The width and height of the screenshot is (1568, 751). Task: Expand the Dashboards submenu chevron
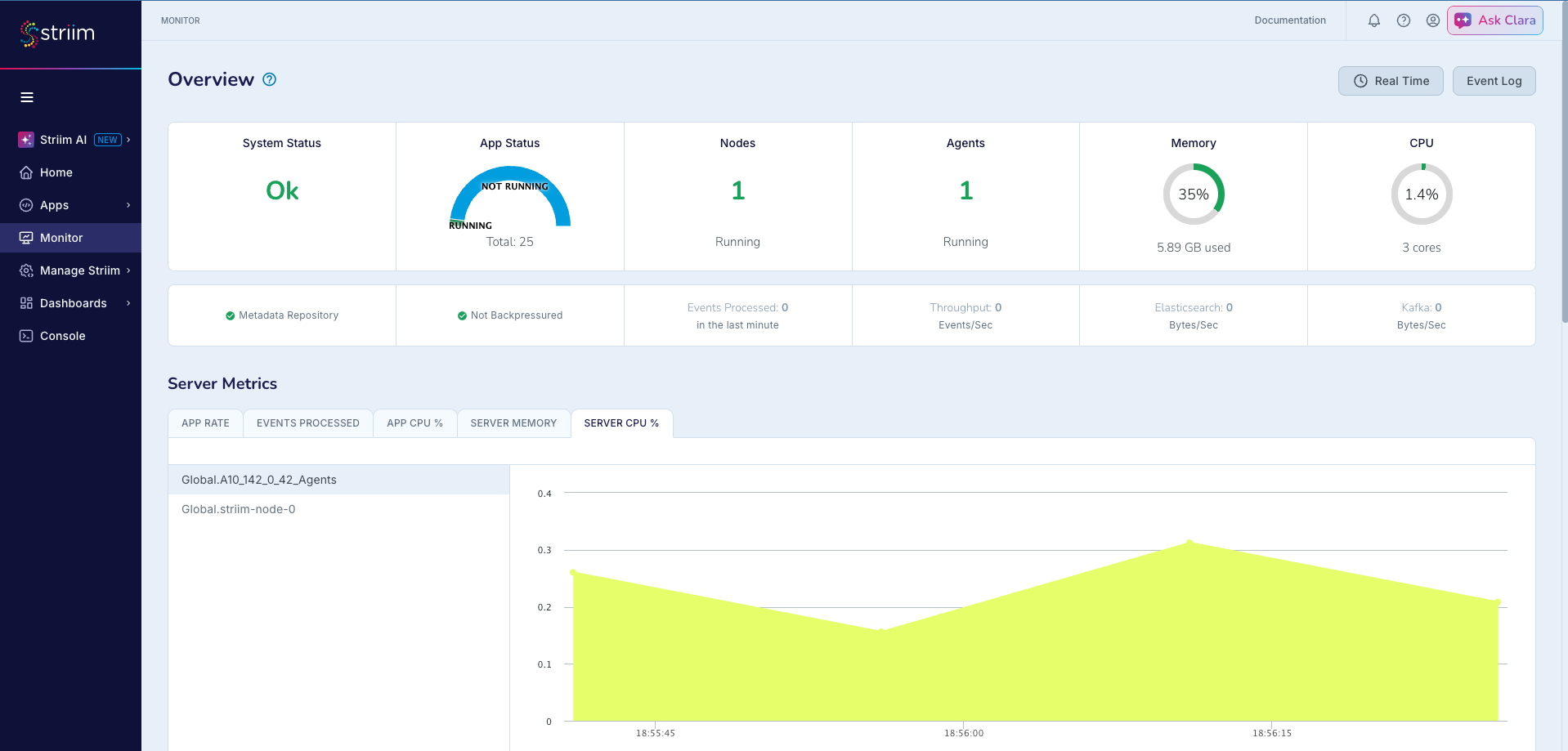128,303
